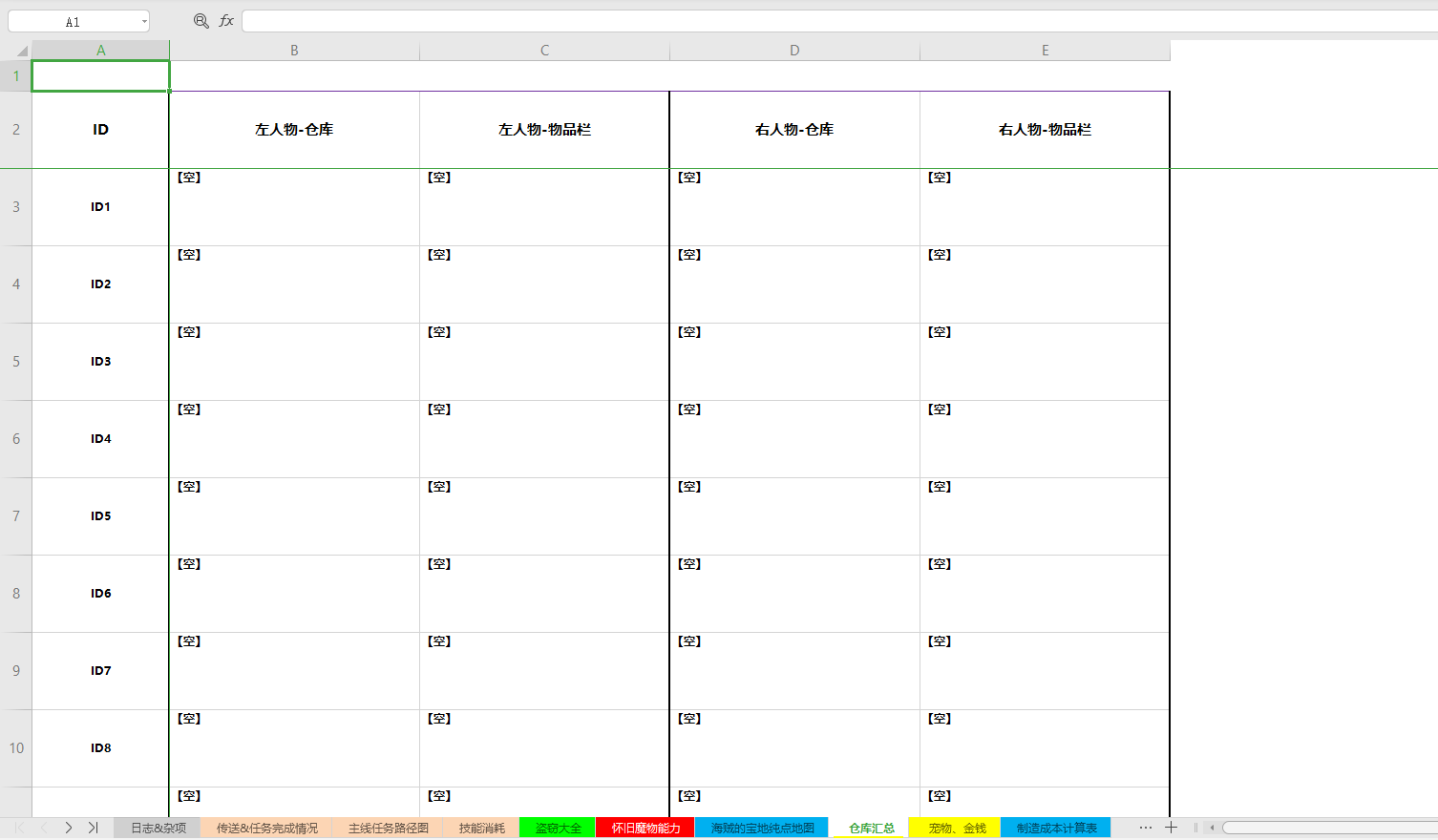This screenshot has height=840, width=1438.
Task: Select the ID3 cell
Action: 100,362
